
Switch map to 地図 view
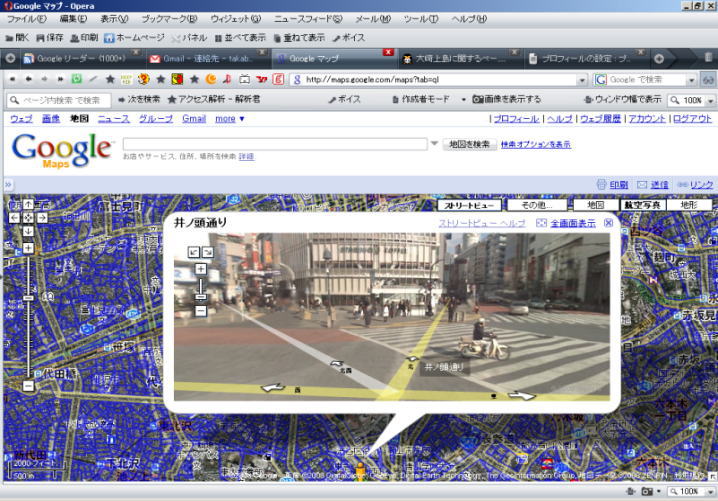(596, 205)
